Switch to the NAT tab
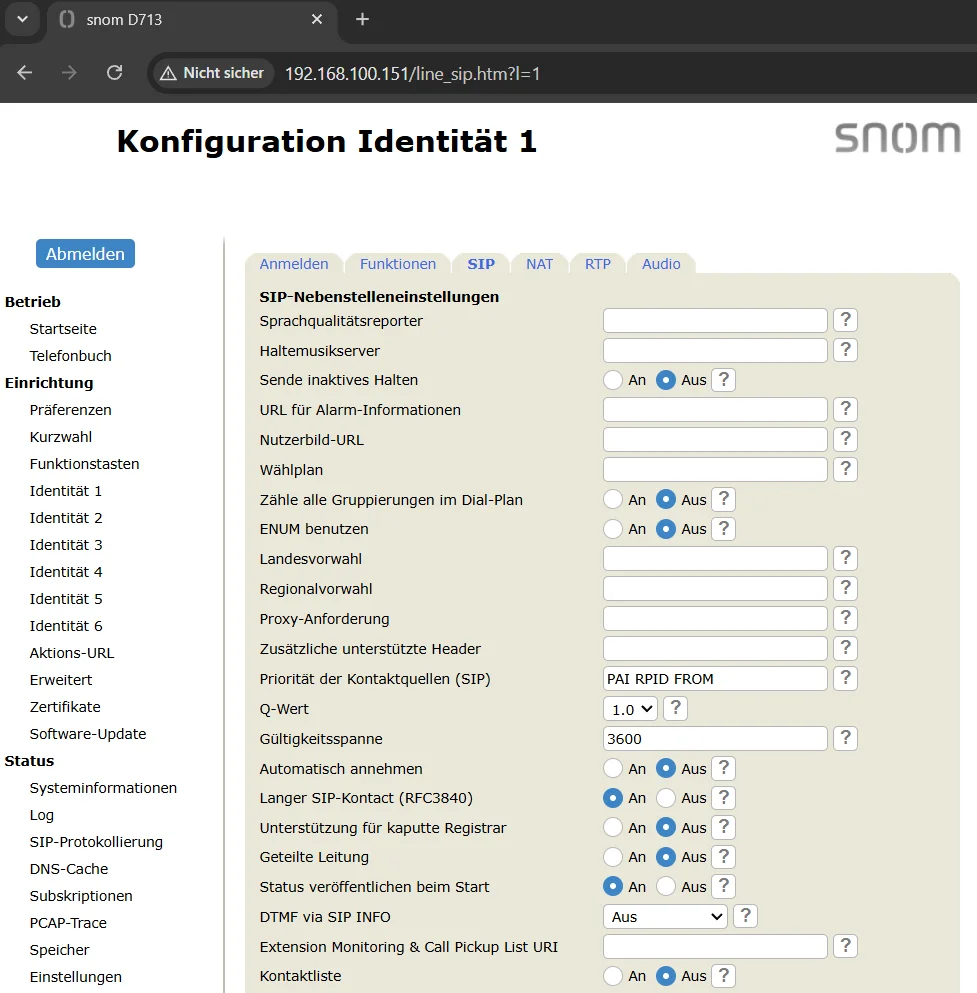This screenshot has height=993, width=977. [x=539, y=264]
